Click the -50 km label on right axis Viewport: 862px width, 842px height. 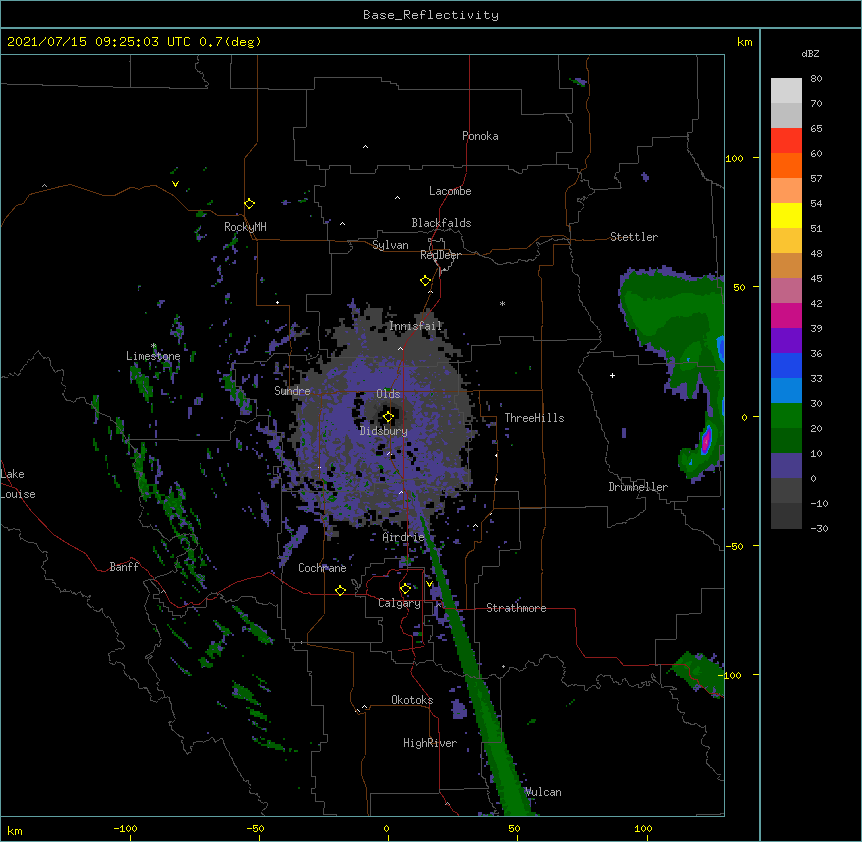[733, 546]
